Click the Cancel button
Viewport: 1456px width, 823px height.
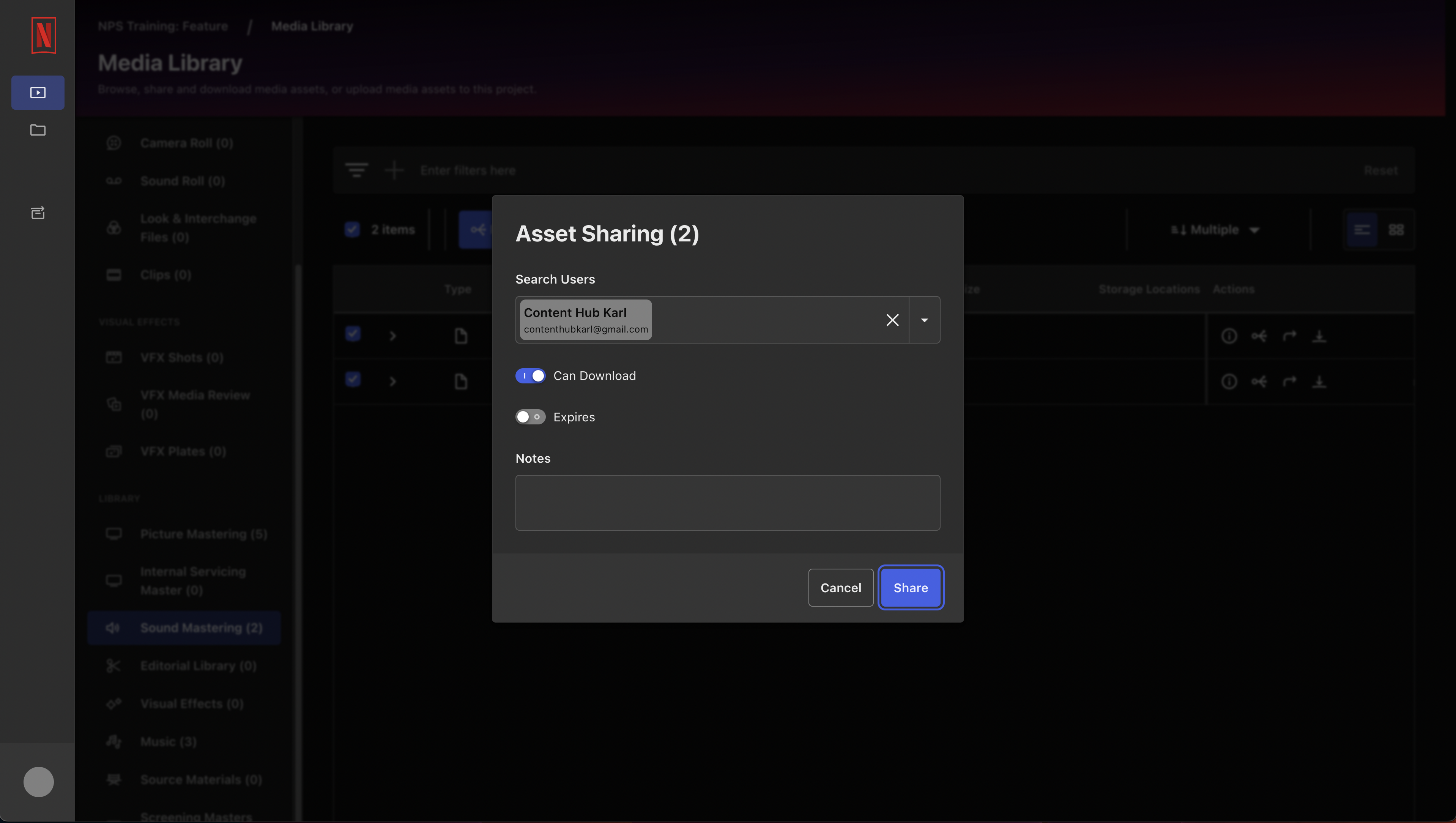[x=841, y=588]
